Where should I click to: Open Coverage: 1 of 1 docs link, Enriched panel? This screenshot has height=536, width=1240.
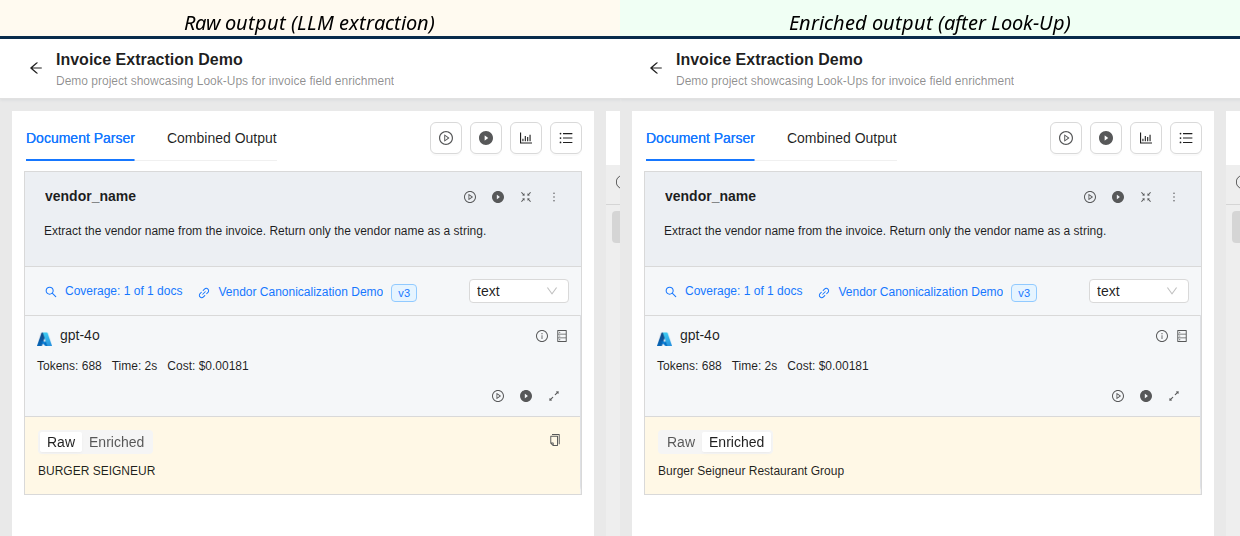(x=734, y=291)
